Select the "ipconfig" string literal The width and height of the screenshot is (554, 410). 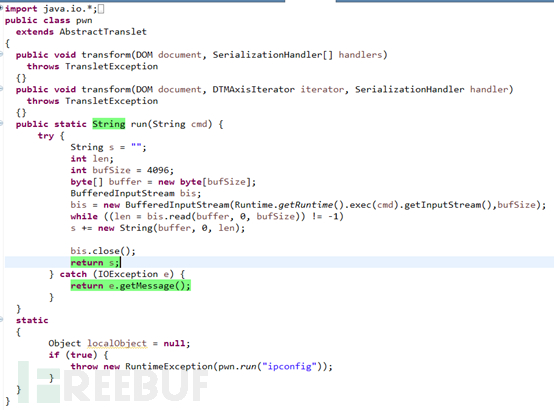(x=289, y=367)
